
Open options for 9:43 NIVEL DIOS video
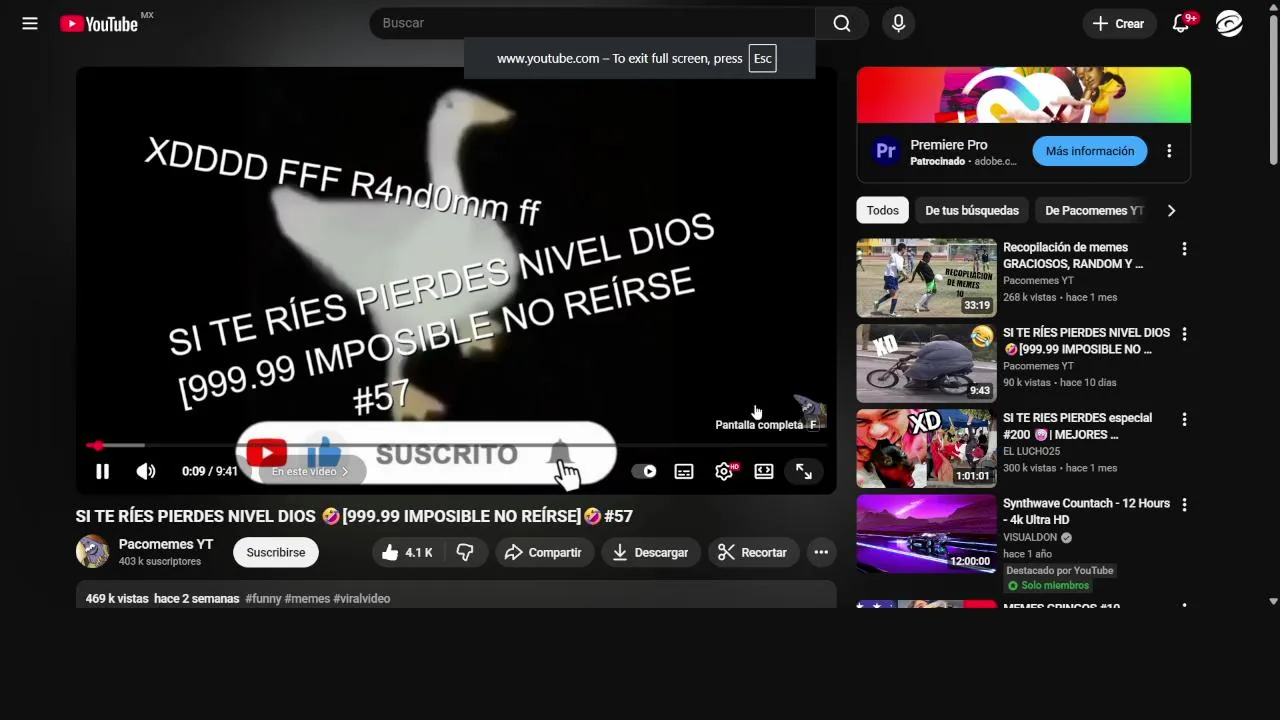[x=1184, y=334]
